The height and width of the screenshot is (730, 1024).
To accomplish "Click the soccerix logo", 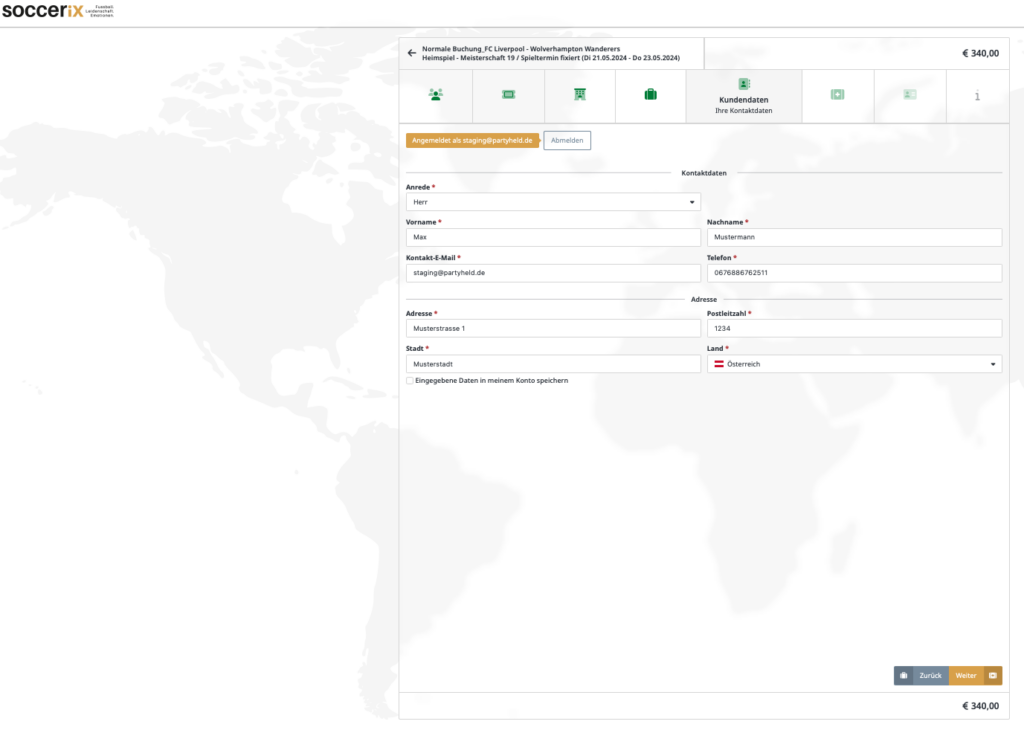I will point(57,10).
